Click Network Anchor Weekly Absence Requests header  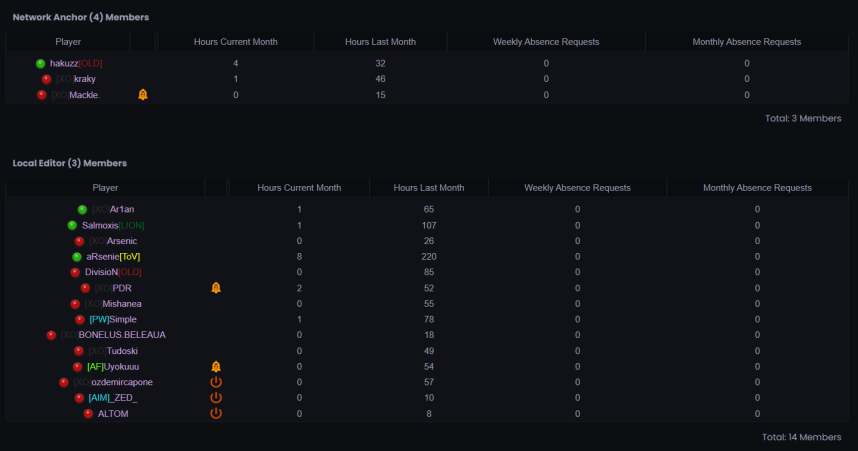[546, 42]
